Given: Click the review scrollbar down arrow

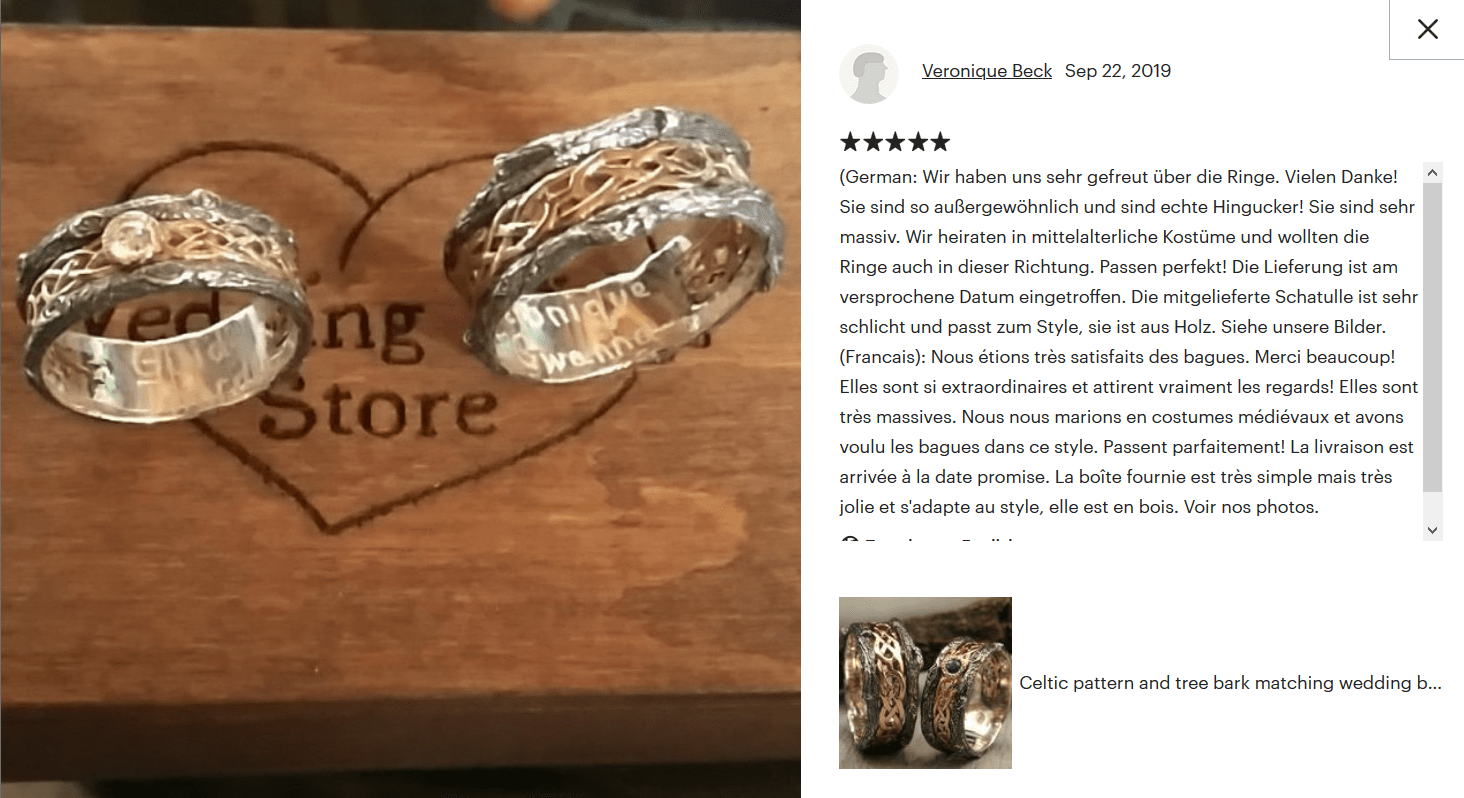Looking at the screenshot, I should click(1433, 530).
